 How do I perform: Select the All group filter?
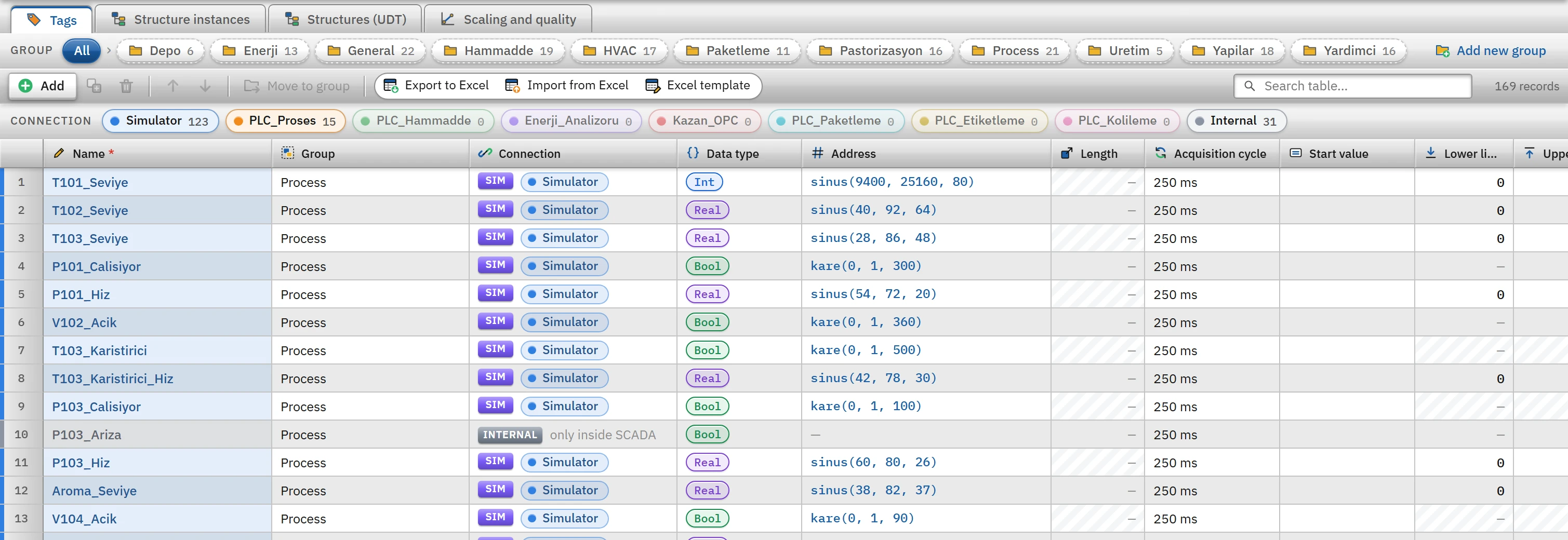(82, 50)
